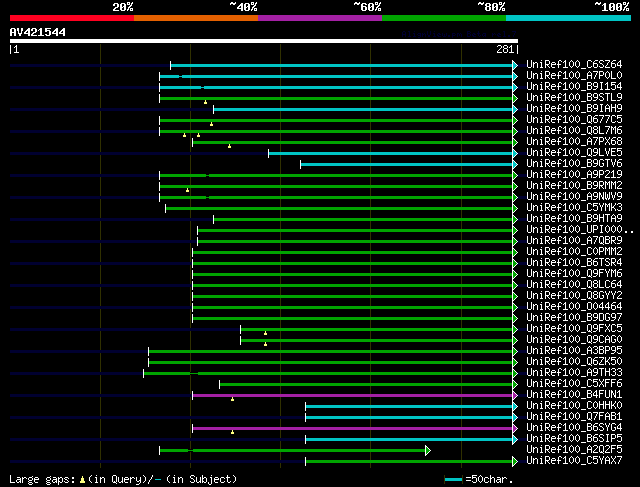The image size is (640, 487).
Task: Select the UniRef100_C5XFF6 label
Action: pos(574,384)
